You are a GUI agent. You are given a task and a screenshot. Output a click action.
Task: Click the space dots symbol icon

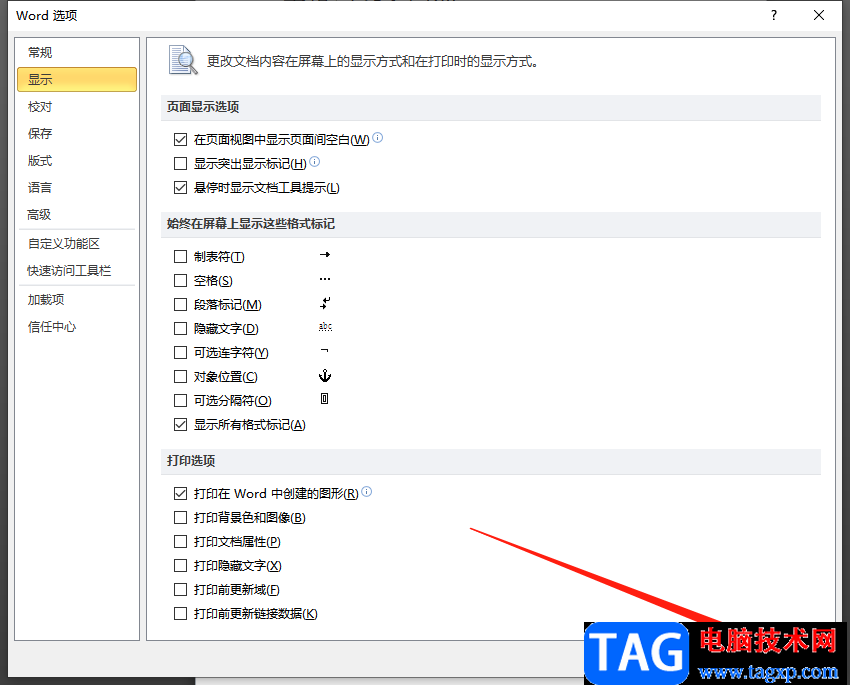point(325,279)
